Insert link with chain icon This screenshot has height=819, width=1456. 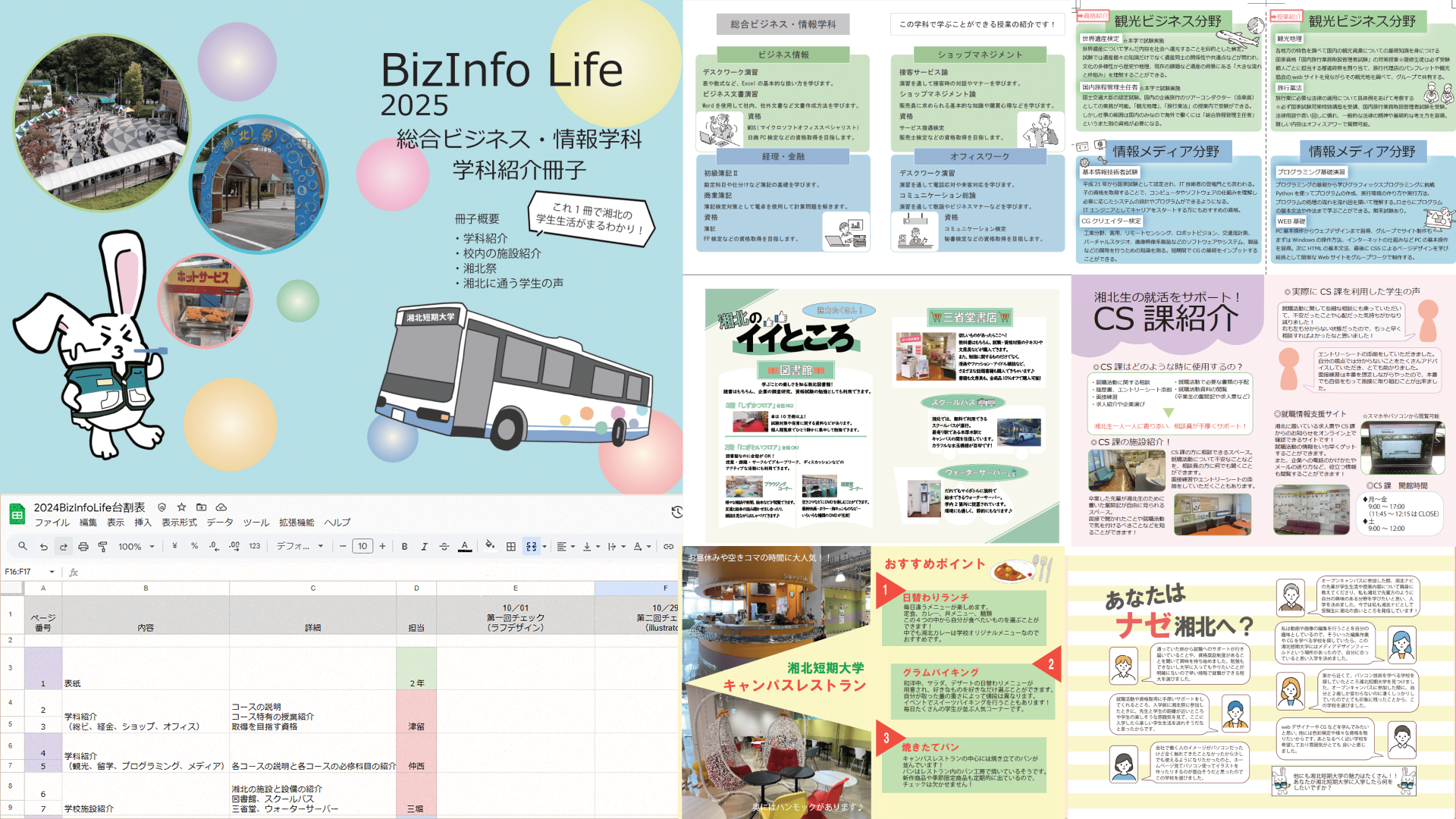pos(668,546)
